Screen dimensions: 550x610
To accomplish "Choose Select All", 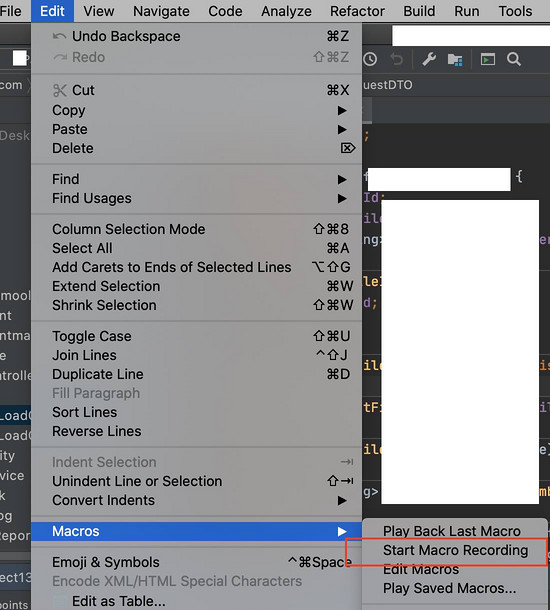I will click(196, 248).
